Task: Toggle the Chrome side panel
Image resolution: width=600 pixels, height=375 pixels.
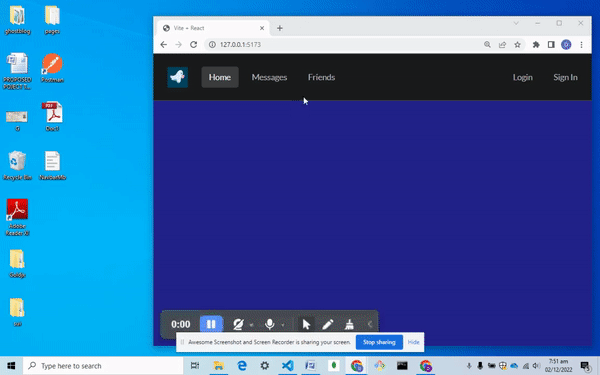Action: pos(551,44)
